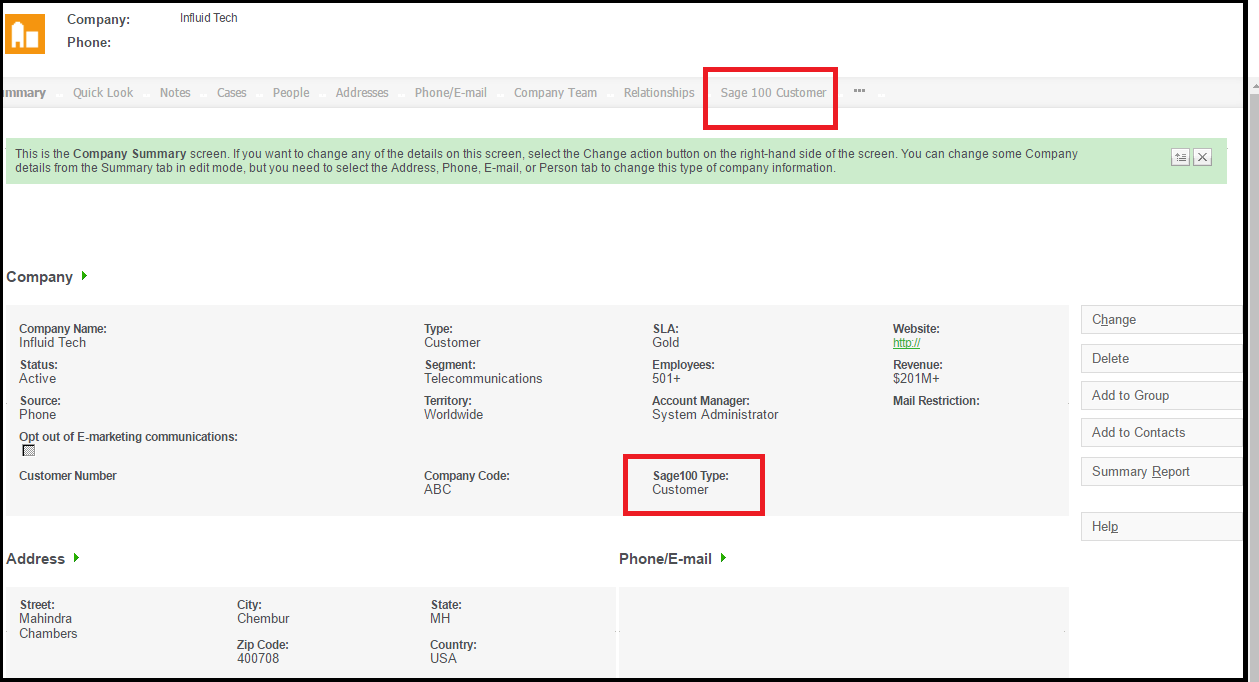
Task: Click the Zip Code value 400708
Action: (x=257, y=659)
